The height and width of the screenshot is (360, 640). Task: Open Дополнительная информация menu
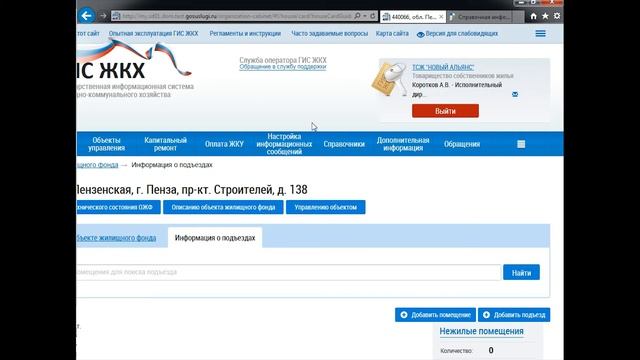point(403,144)
